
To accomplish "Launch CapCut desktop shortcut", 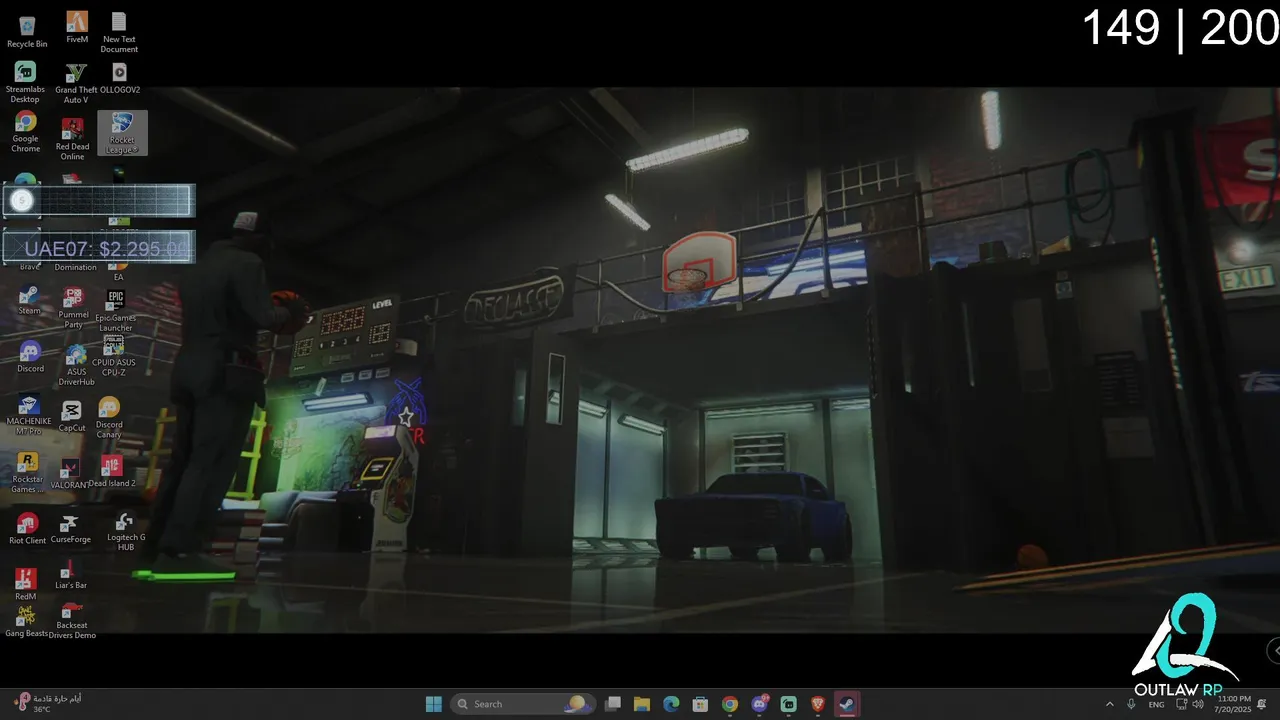I will point(72,417).
